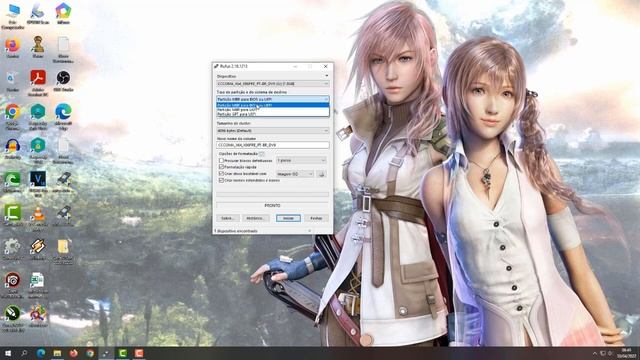Click the Iniciar start button
This screenshot has height=360, width=640.
pyautogui.click(x=288, y=218)
